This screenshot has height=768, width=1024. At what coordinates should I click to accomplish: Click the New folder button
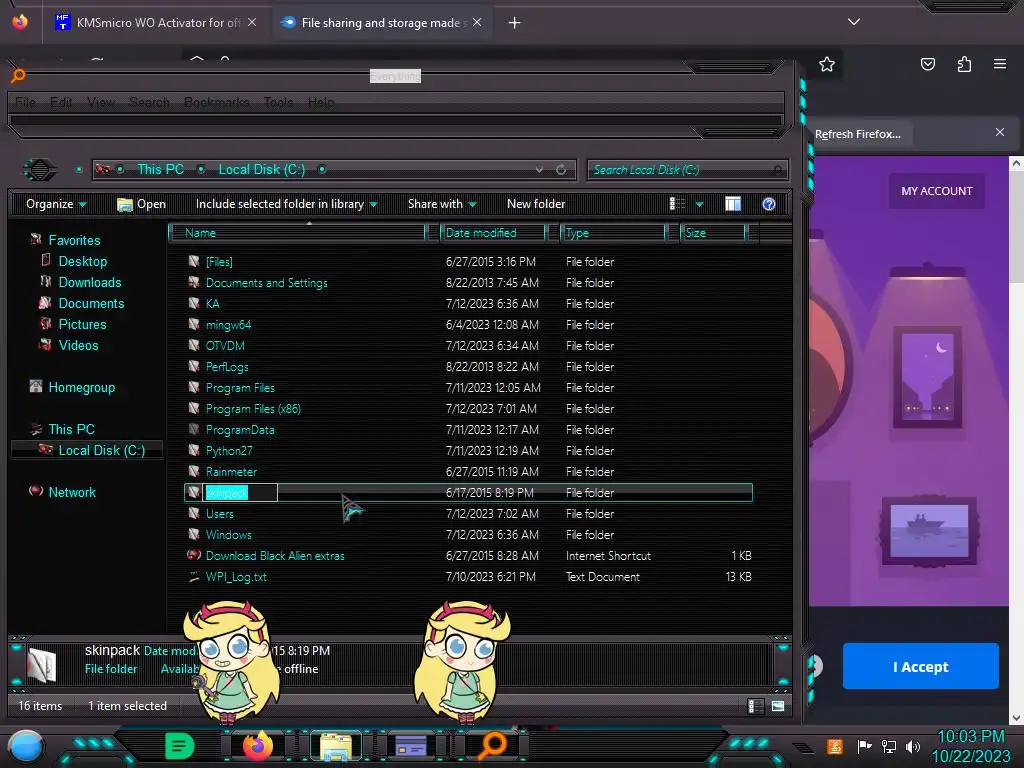(536, 204)
